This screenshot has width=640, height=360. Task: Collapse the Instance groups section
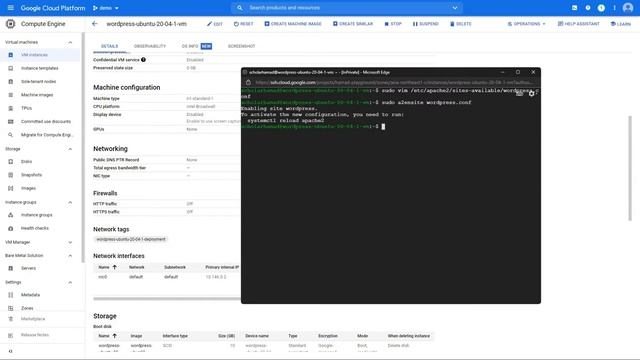click(x=70, y=202)
